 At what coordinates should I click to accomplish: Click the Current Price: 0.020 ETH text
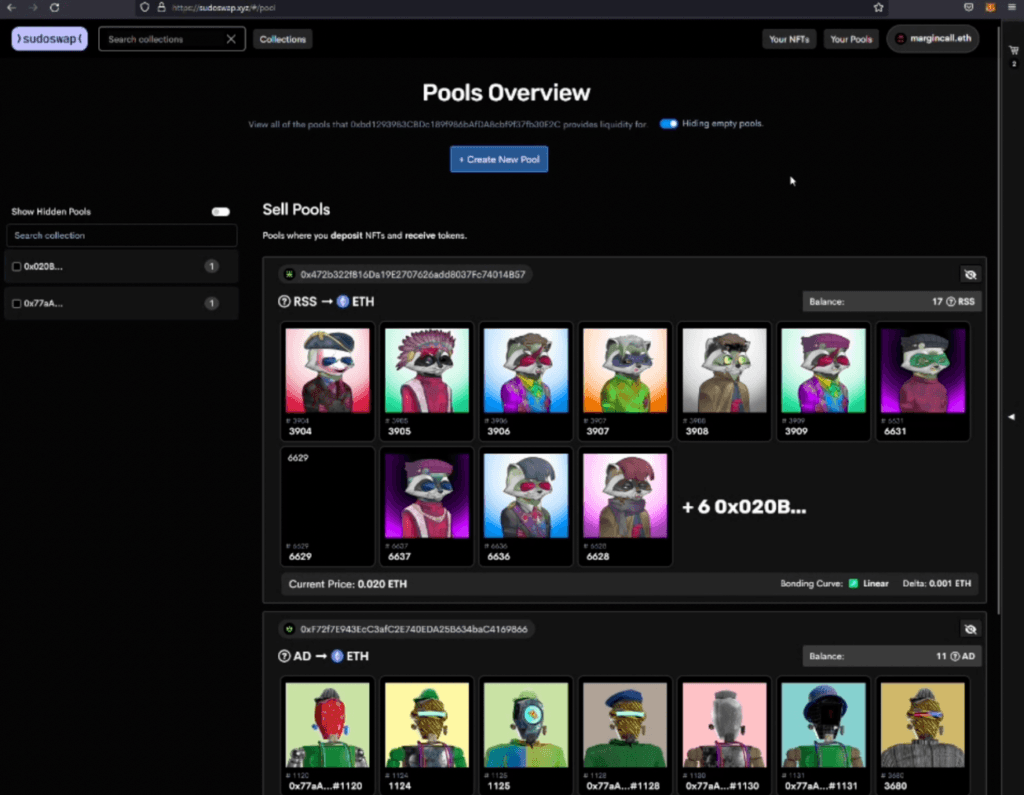347,584
